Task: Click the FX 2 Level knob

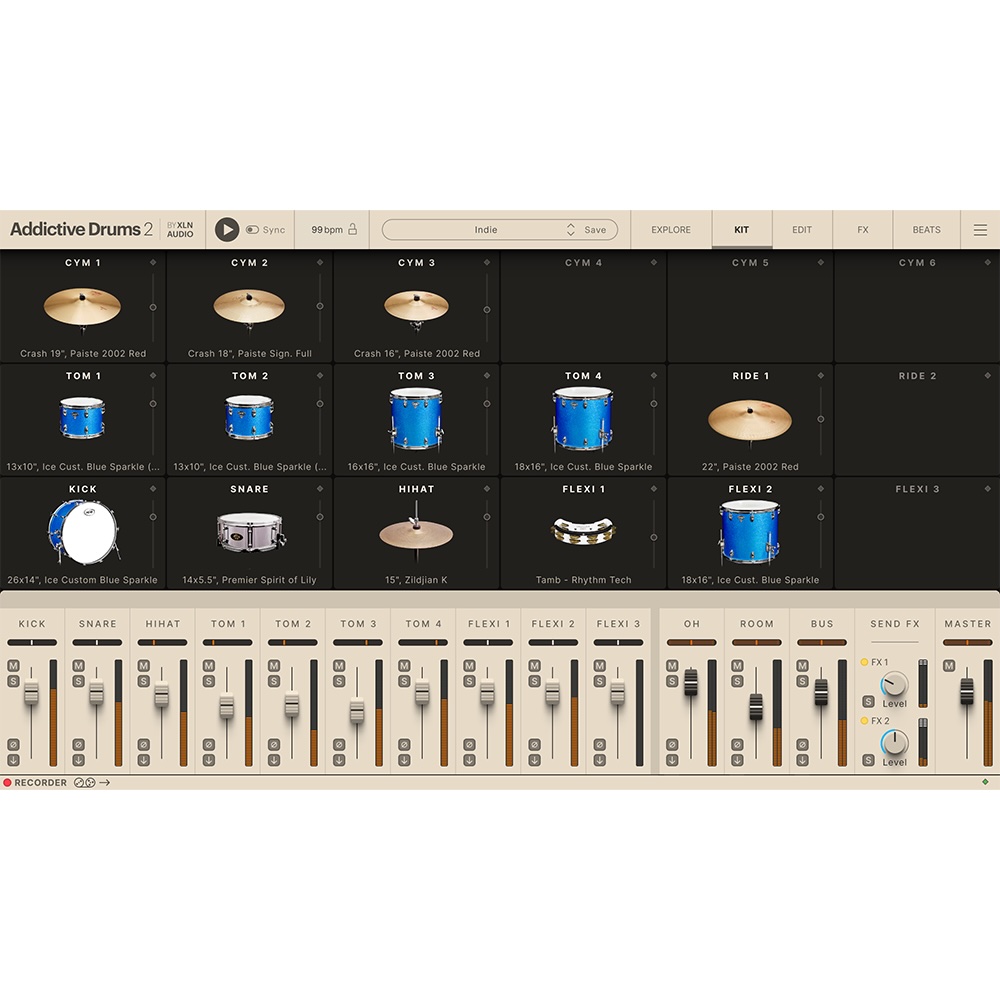Action: click(894, 742)
